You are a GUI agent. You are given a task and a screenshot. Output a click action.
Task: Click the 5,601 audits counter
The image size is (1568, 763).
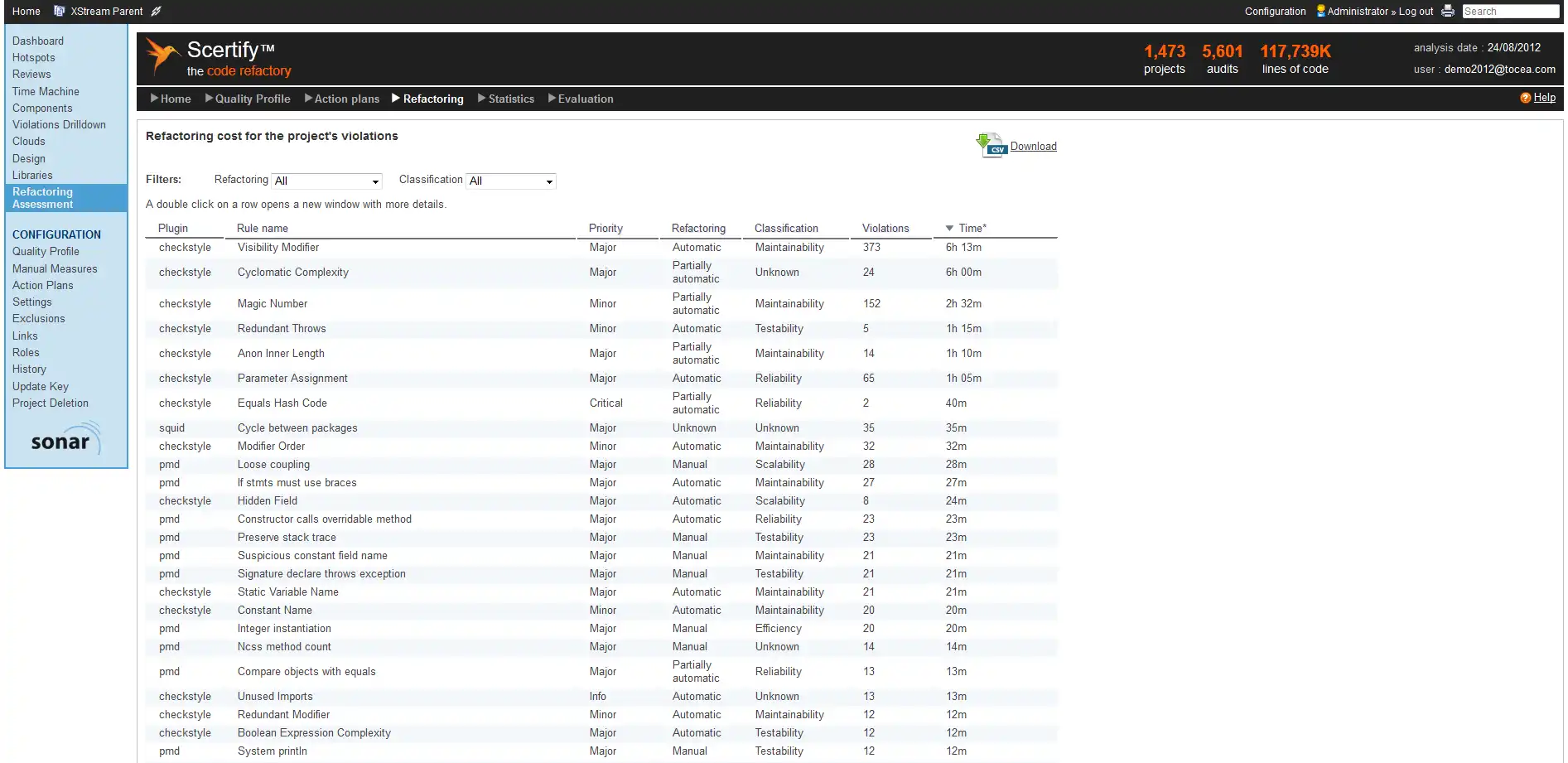click(x=1223, y=59)
